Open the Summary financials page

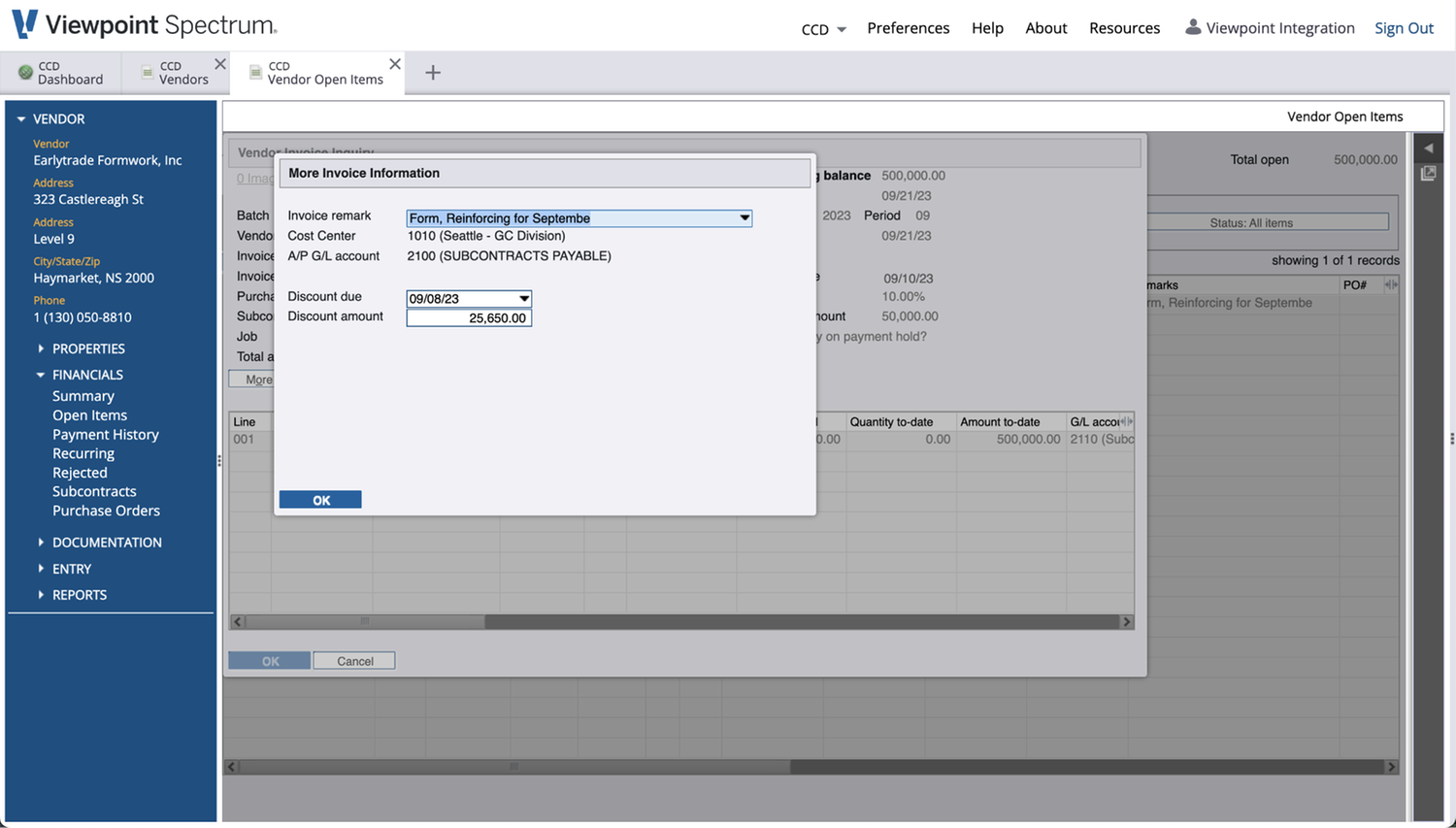83,396
